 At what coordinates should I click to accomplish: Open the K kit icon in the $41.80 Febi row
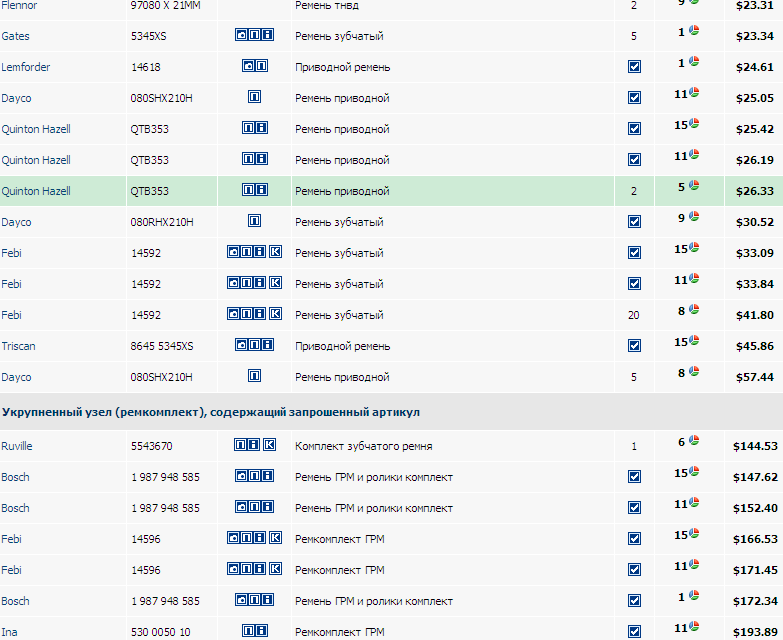[x=276, y=313]
